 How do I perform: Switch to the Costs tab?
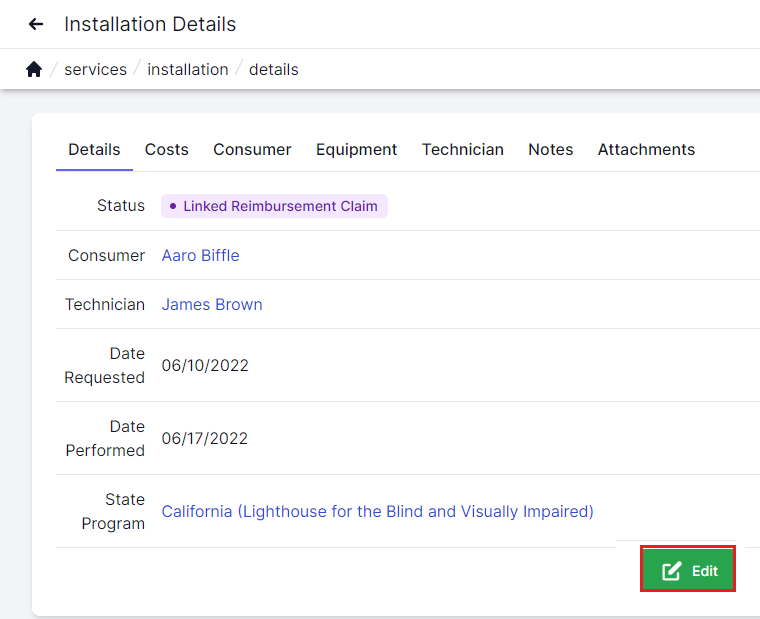[166, 149]
